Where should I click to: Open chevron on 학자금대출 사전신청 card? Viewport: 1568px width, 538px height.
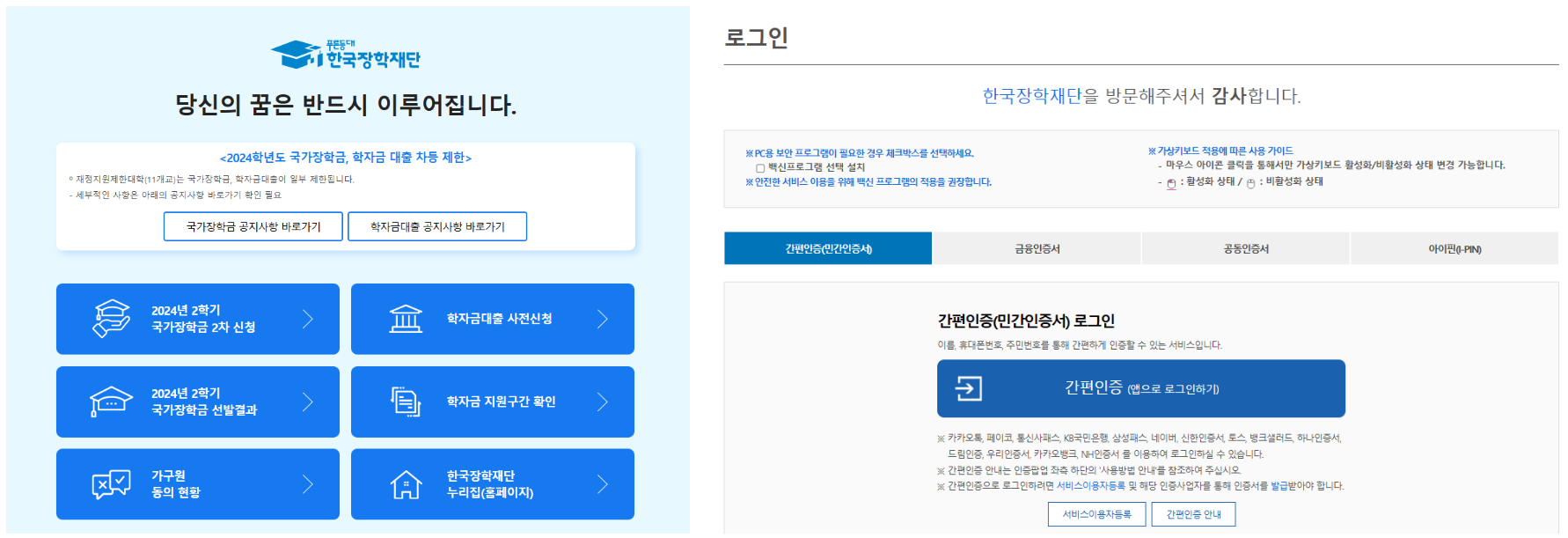[603, 319]
